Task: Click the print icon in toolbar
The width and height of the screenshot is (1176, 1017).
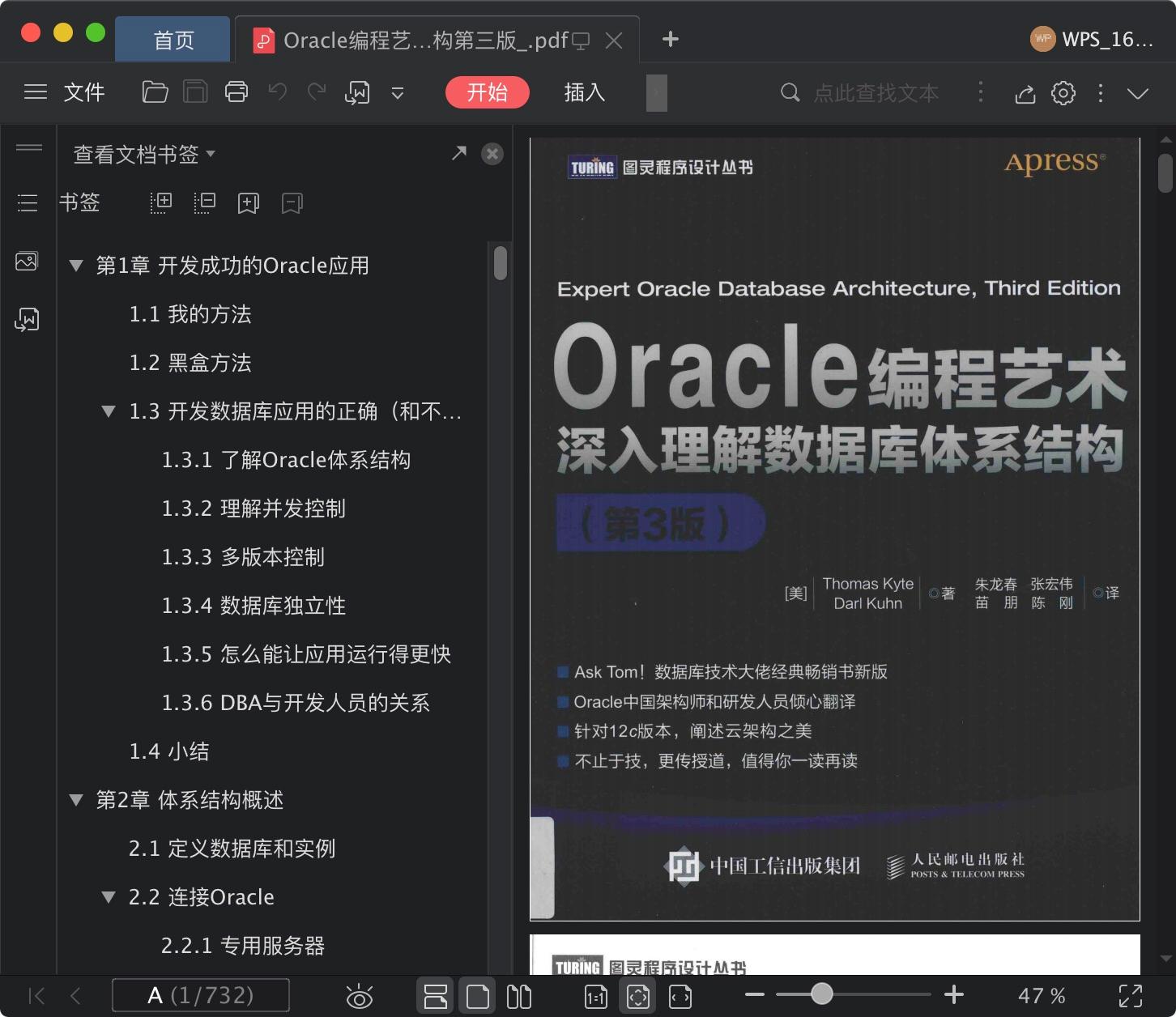Action: tap(236, 92)
